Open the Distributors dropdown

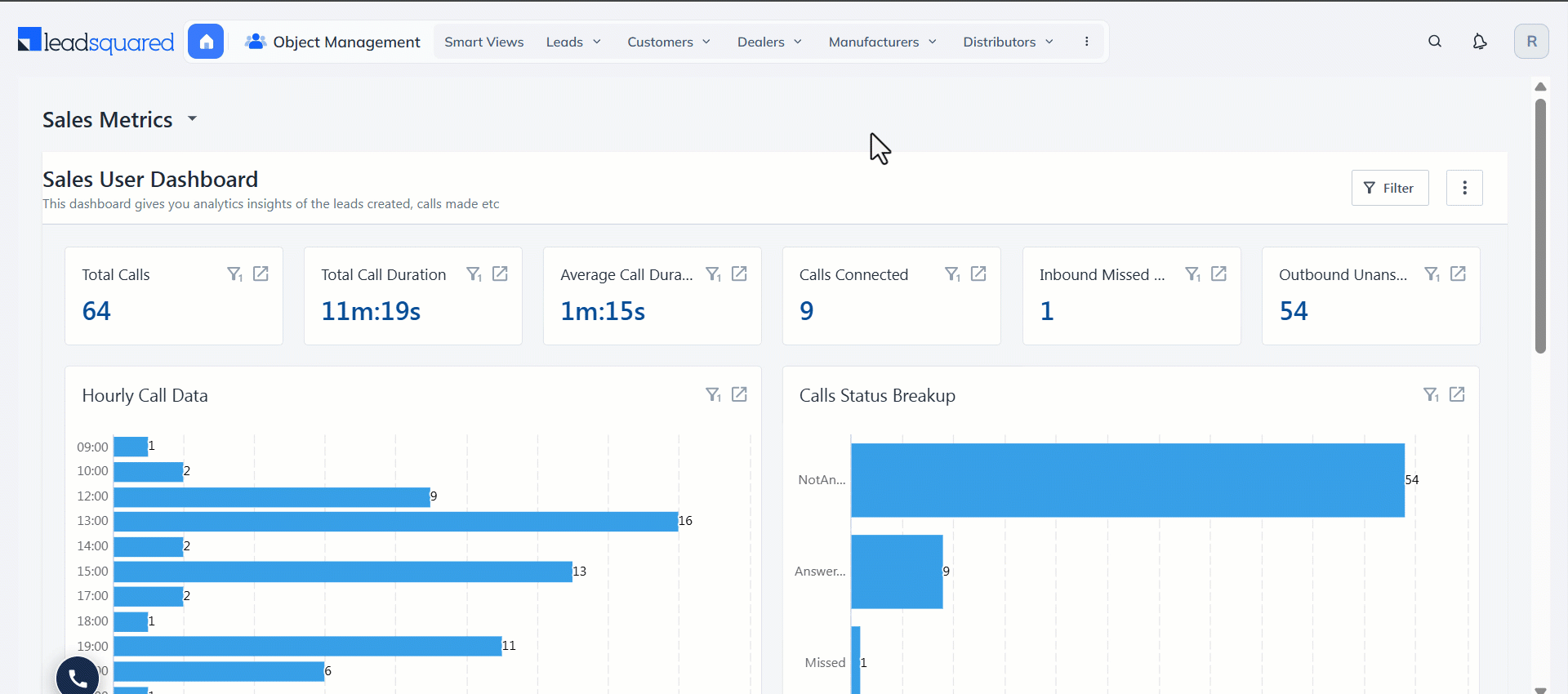click(x=1008, y=42)
